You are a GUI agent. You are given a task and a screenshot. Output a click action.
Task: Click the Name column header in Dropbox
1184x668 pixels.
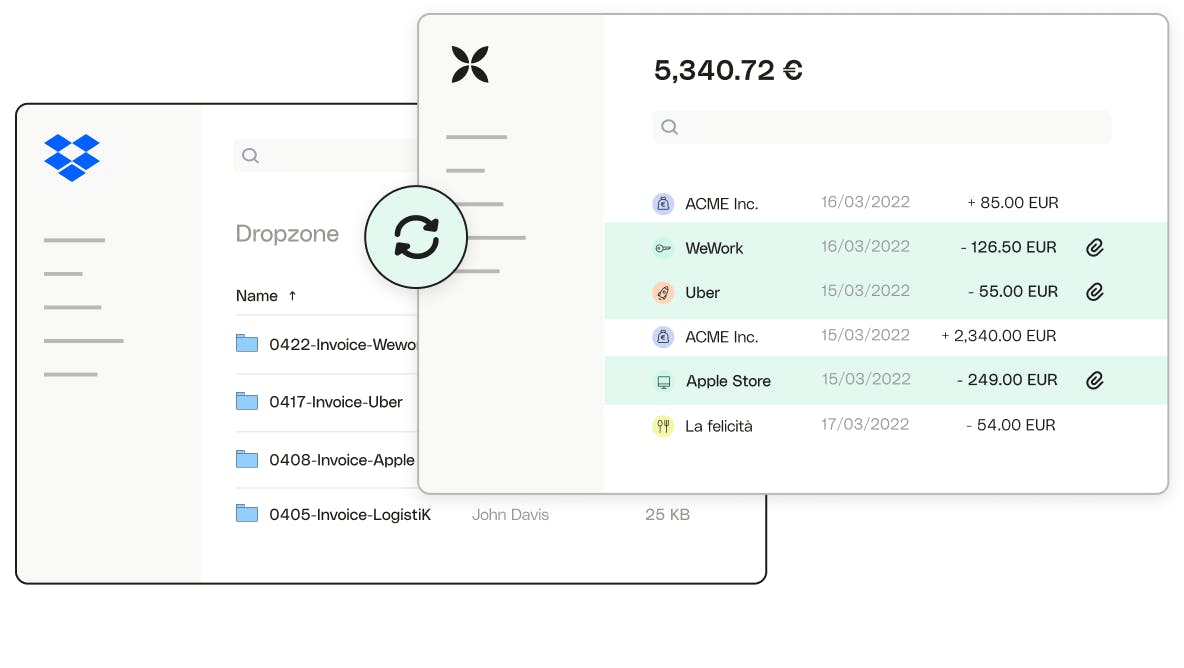point(257,296)
